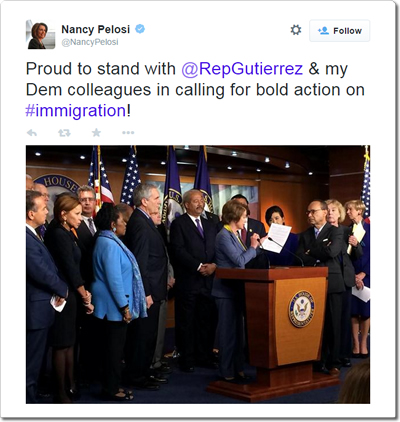
Task: Click the Nancy Pelosi display name
Action: click(95, 29)
